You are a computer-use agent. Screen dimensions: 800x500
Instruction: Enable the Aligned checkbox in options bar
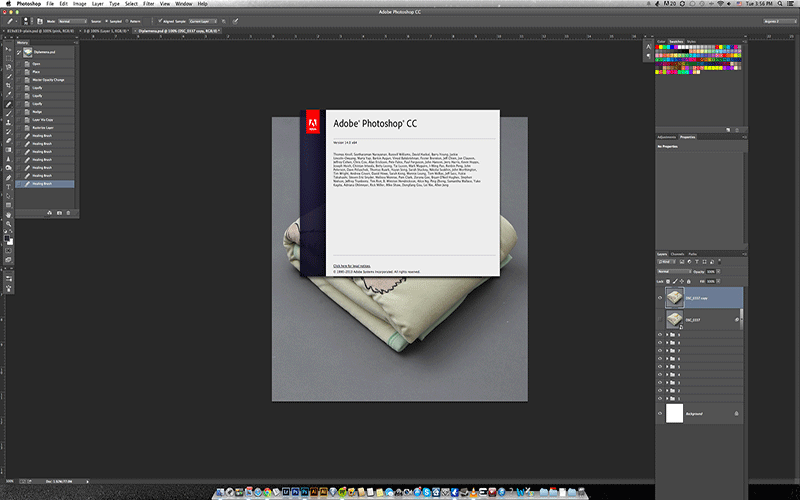tap(162, 20)
